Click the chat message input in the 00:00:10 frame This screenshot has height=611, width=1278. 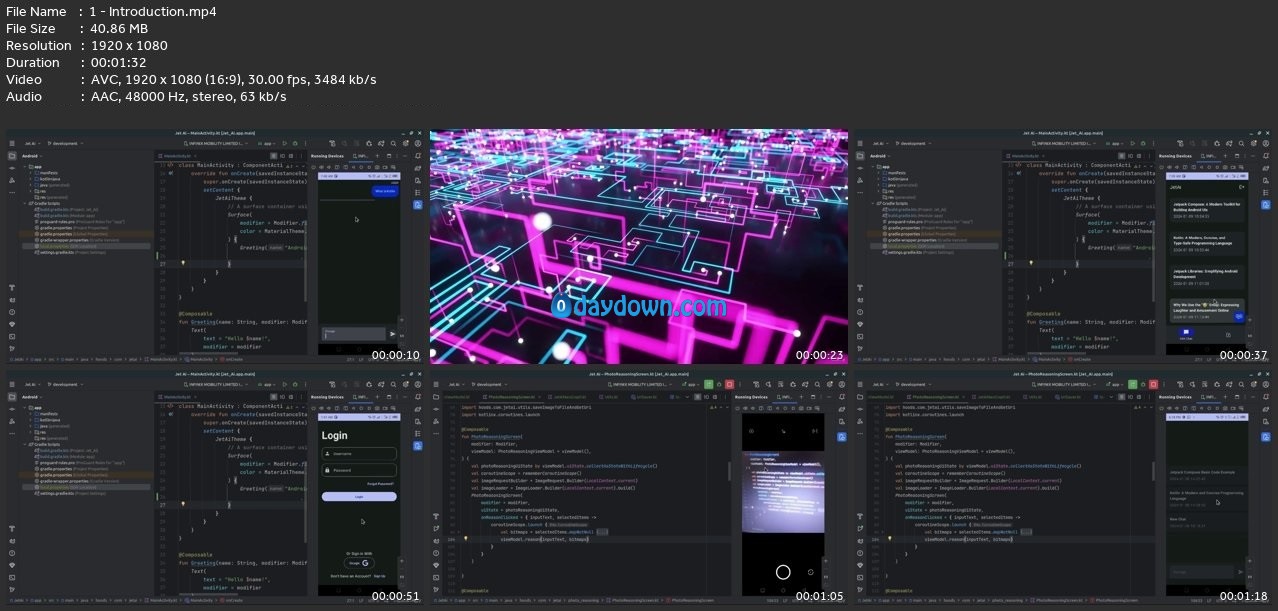(353, 334)
